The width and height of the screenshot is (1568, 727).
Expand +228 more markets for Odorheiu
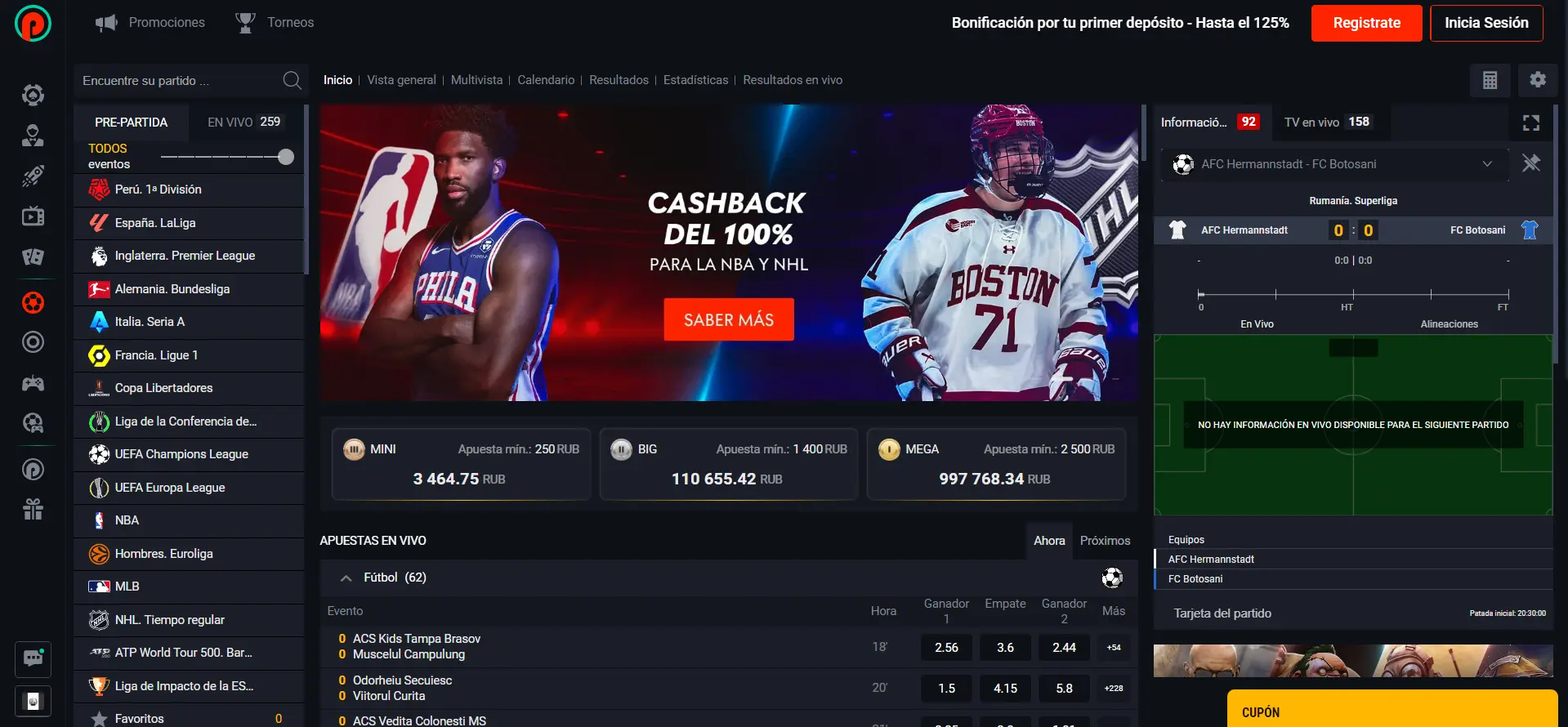click(1114, 689)
